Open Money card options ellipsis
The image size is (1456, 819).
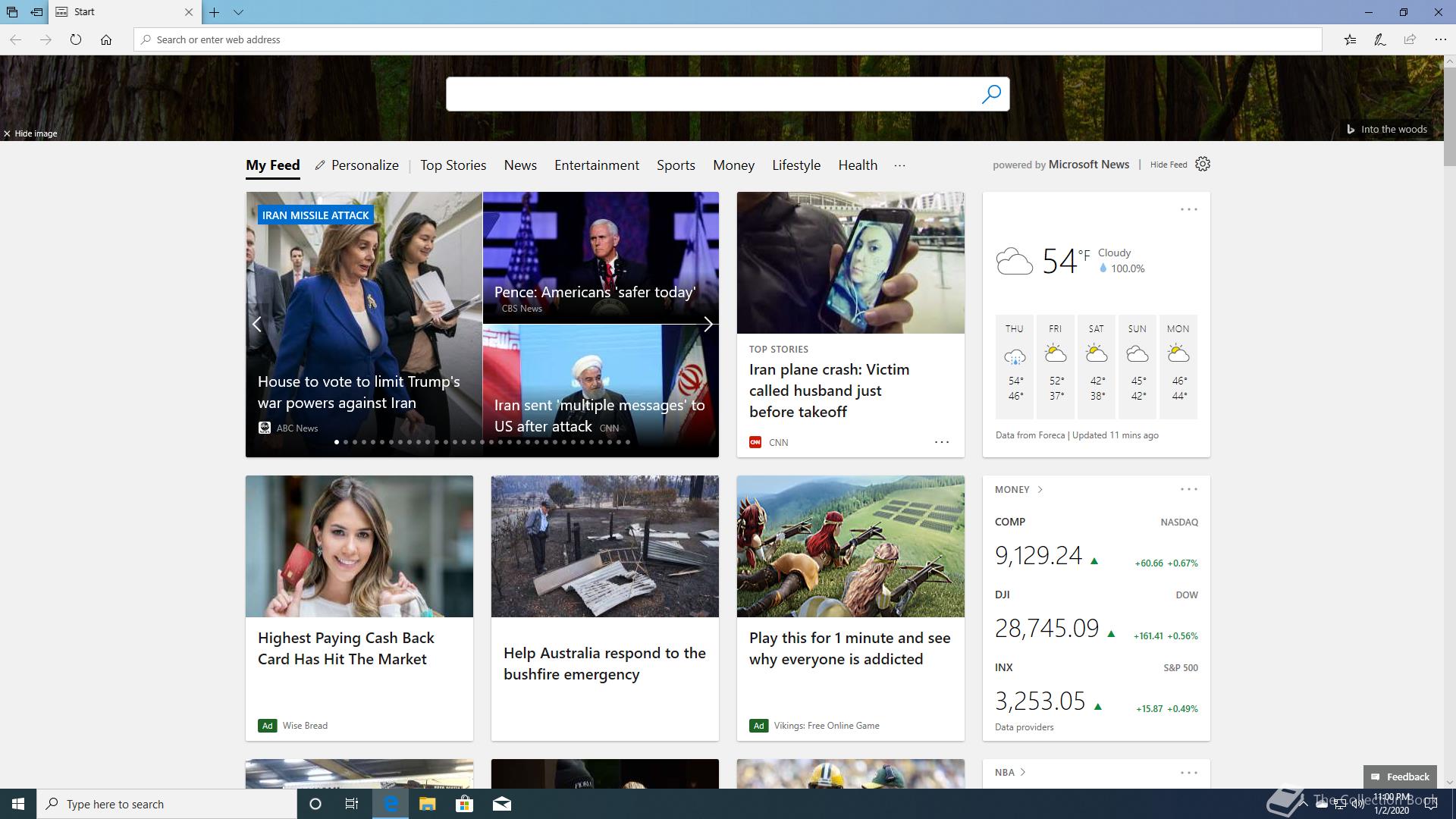pos(1189,489)
